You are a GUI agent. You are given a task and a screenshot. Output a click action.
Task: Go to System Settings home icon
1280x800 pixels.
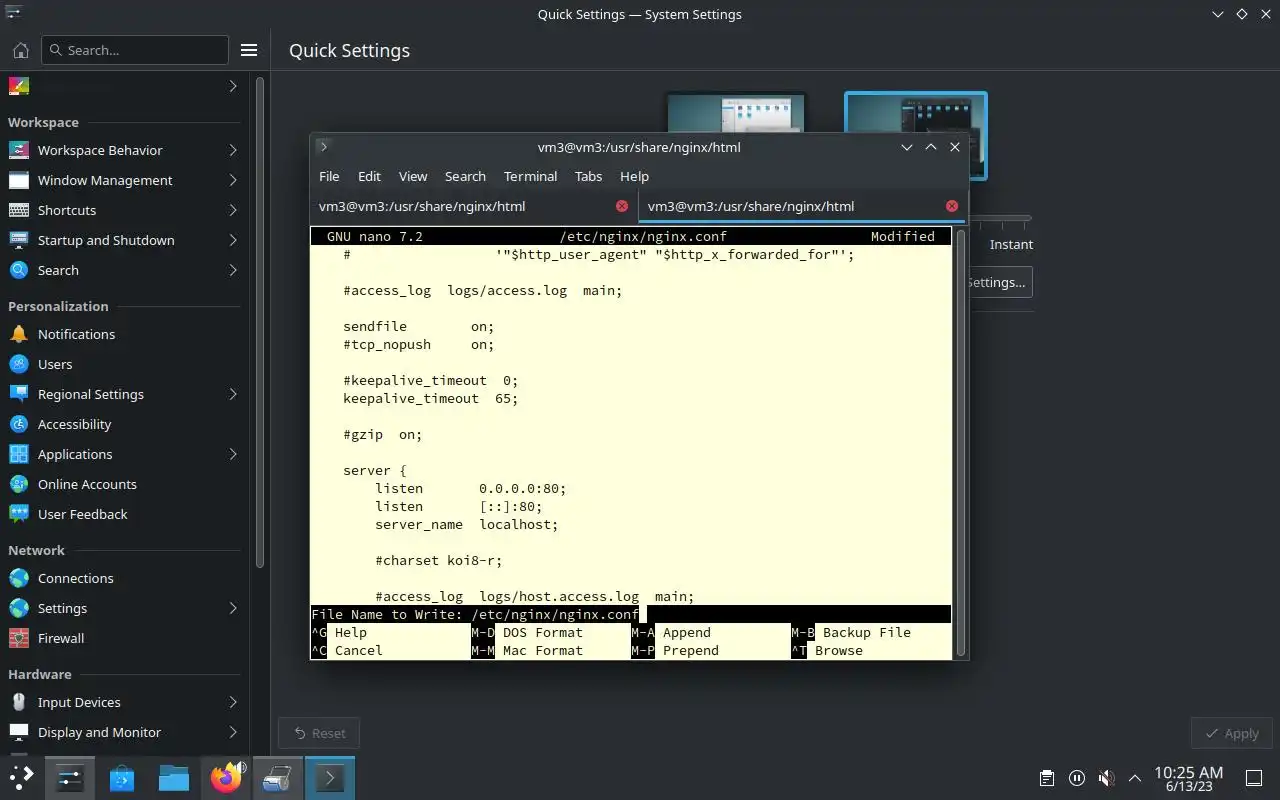pyautogui.click(x=20, y=50)
